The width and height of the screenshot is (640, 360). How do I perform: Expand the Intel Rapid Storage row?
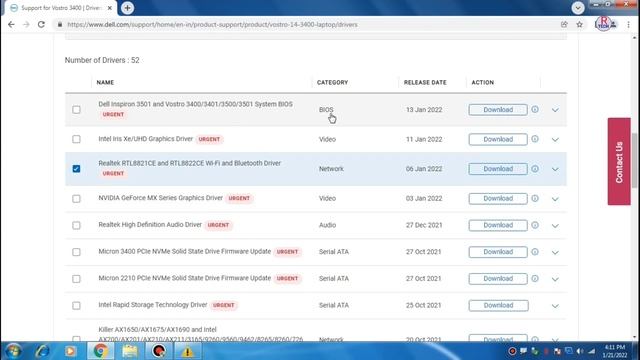(555, 306)
